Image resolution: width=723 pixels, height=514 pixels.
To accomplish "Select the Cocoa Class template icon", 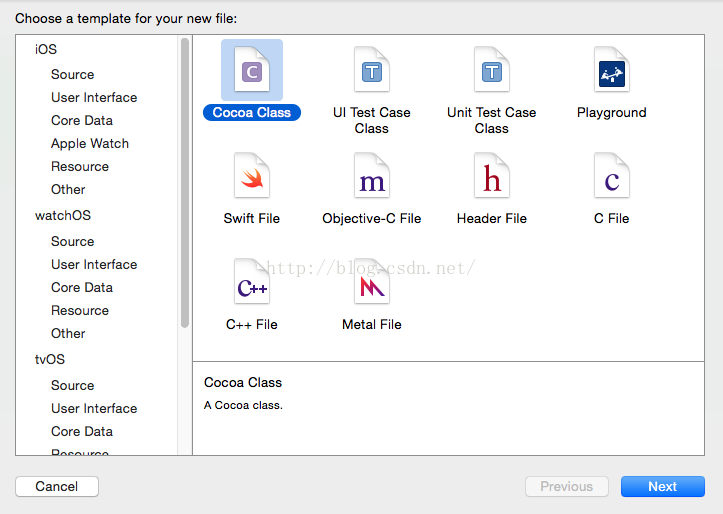I will [252, 70].
